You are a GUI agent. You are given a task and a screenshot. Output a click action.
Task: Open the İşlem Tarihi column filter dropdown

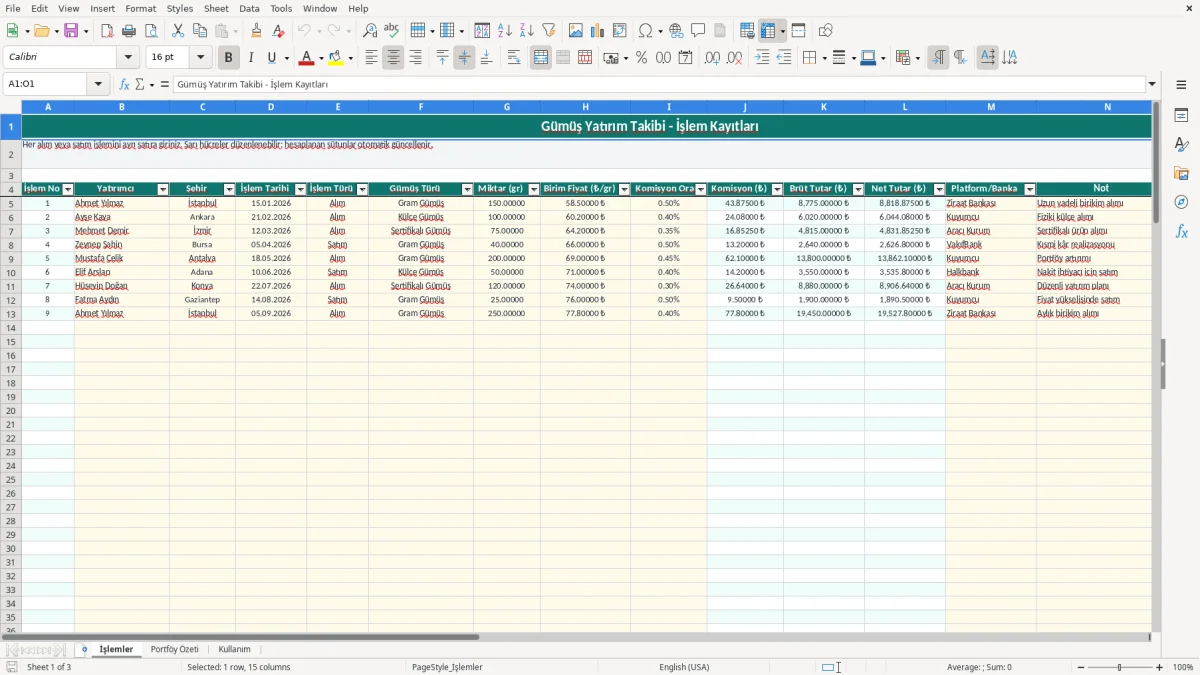coord(300,189)
